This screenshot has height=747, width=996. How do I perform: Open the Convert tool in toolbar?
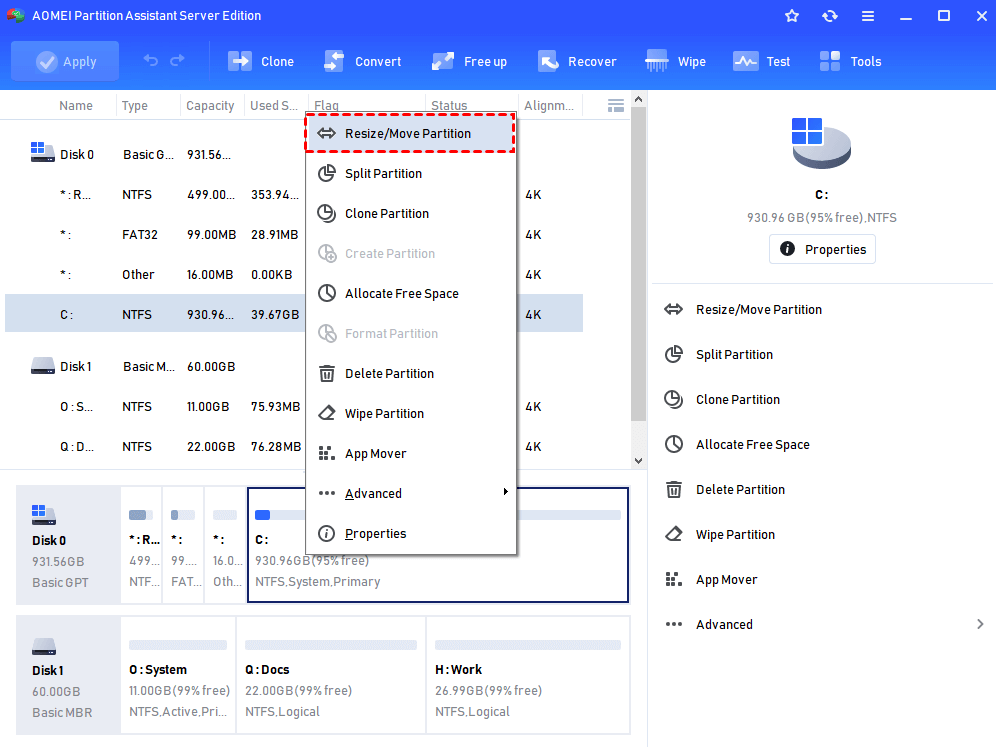(x=335, y=61)
